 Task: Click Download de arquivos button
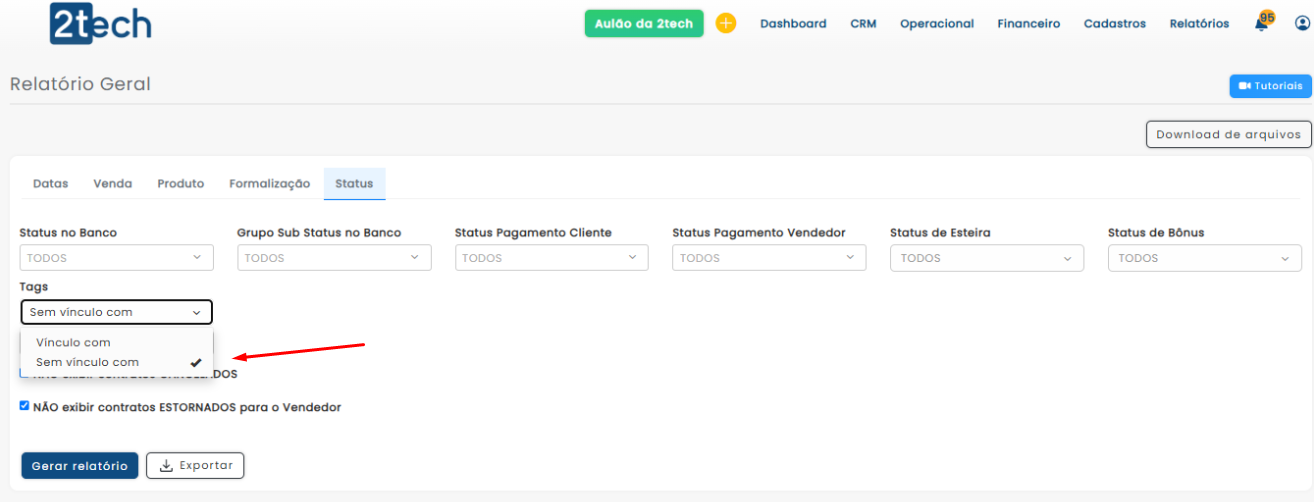1228,134
